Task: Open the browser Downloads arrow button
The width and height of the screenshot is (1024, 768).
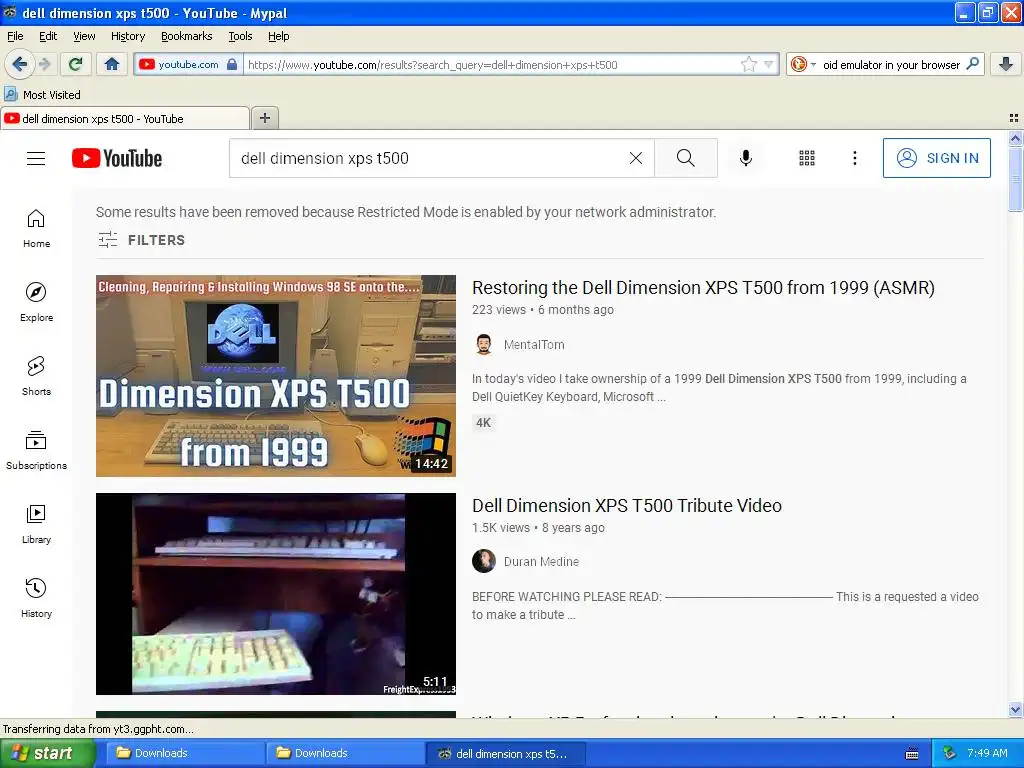Action: coord(1006,64)
